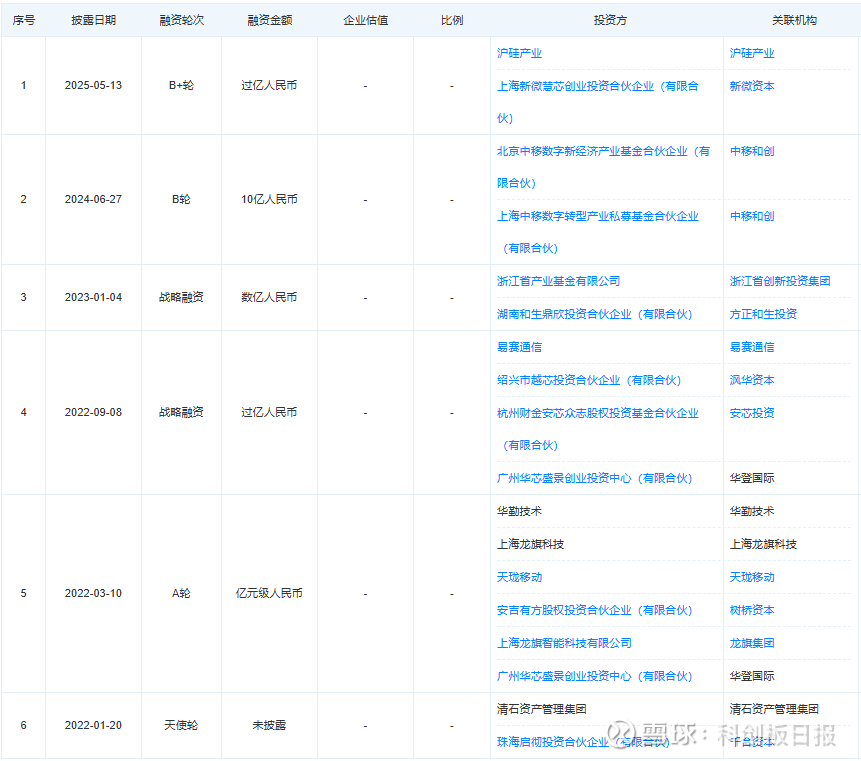The image size is (861, 761).
Task: Click 绍兴市越芯投资合伙企业 link
Action: click(x=589, y=380)
